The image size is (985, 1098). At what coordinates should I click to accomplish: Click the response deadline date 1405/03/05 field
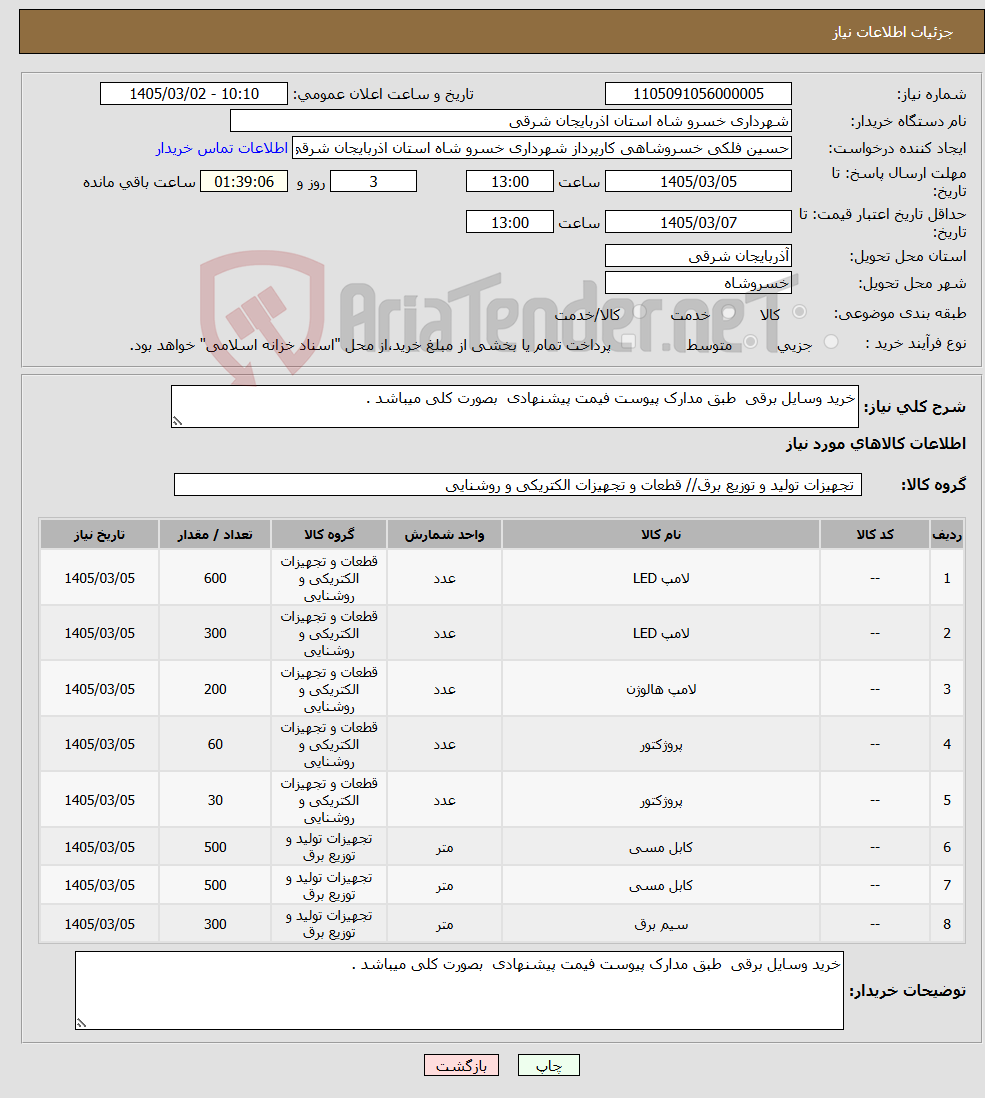(x=698, y=182)
